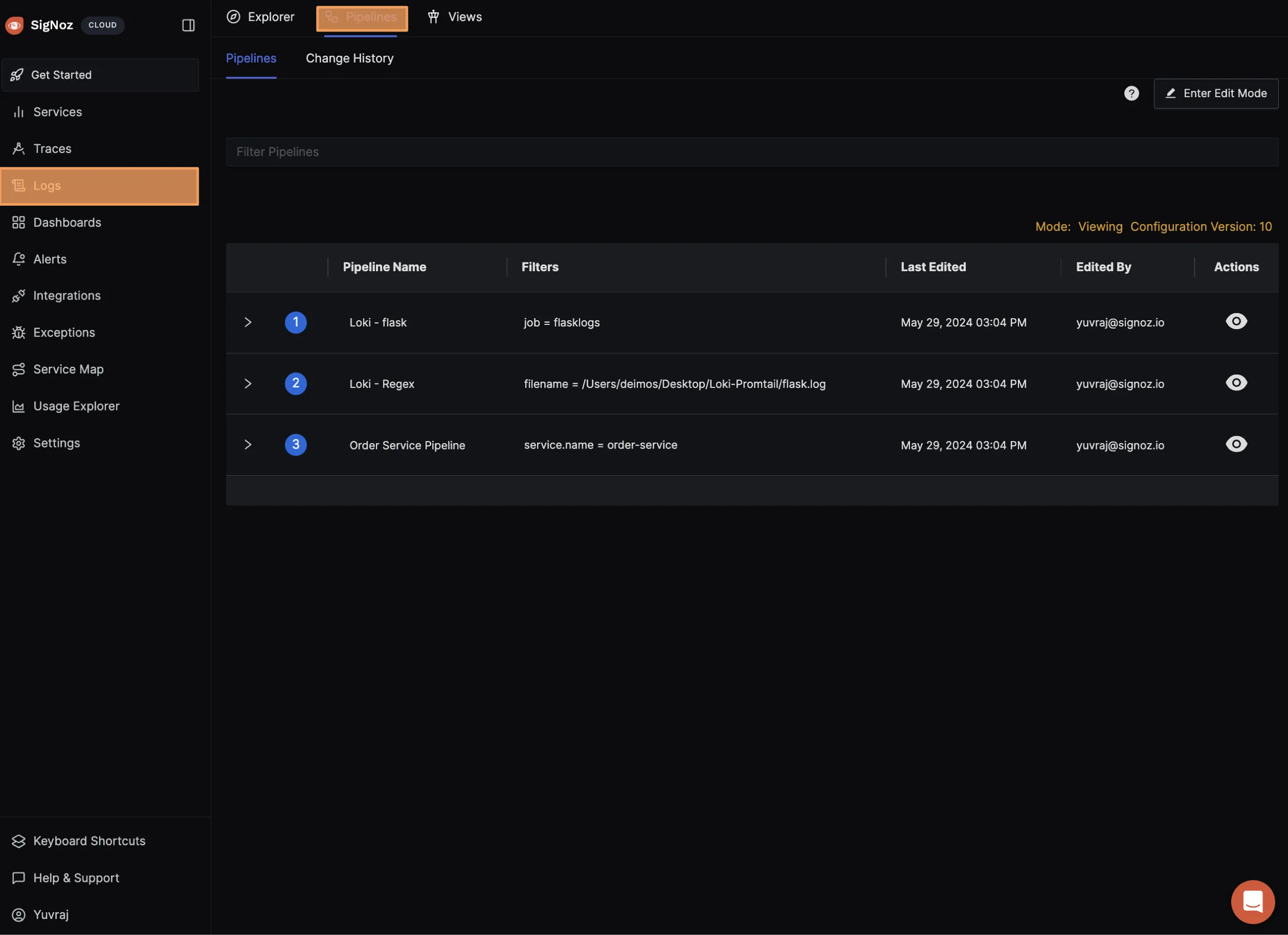Open Exceptions via bug icon
The width and height of the screenshot is (1288, 935).
19,332
